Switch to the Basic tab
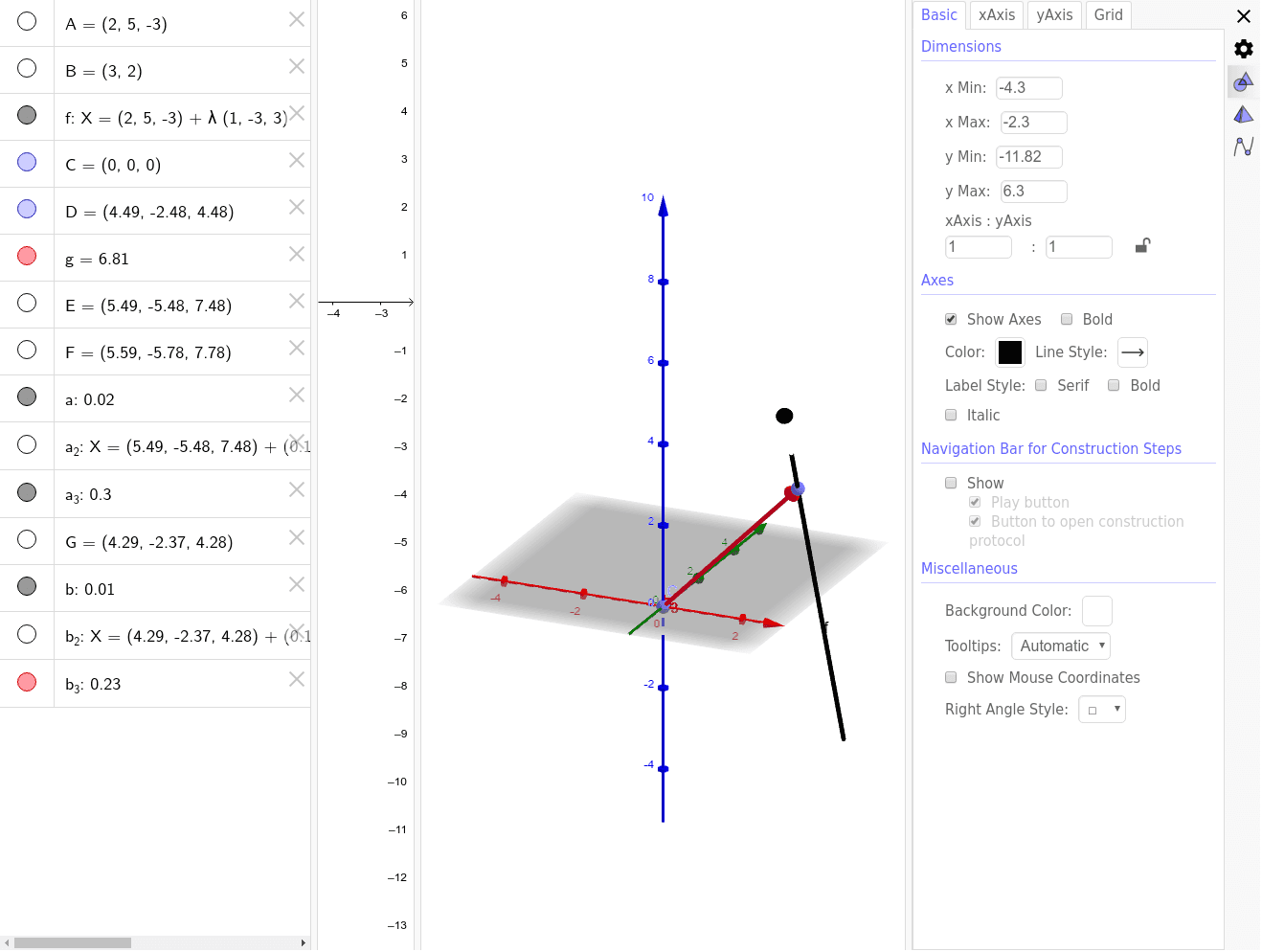 [939, 14]
